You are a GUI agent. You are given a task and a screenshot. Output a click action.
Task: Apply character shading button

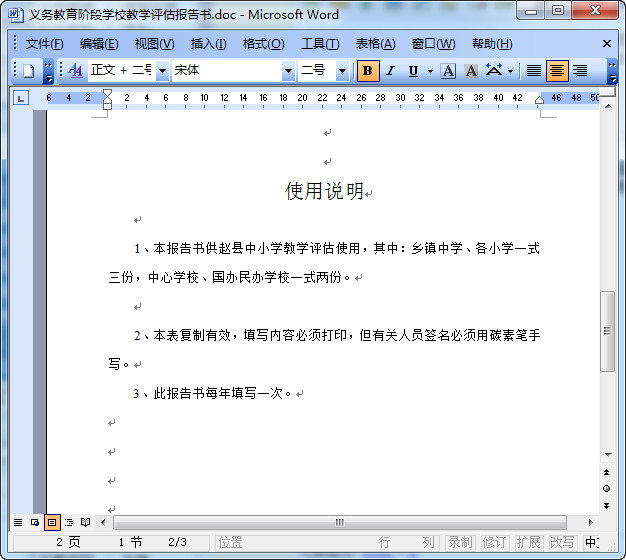(x=471, y=71)
